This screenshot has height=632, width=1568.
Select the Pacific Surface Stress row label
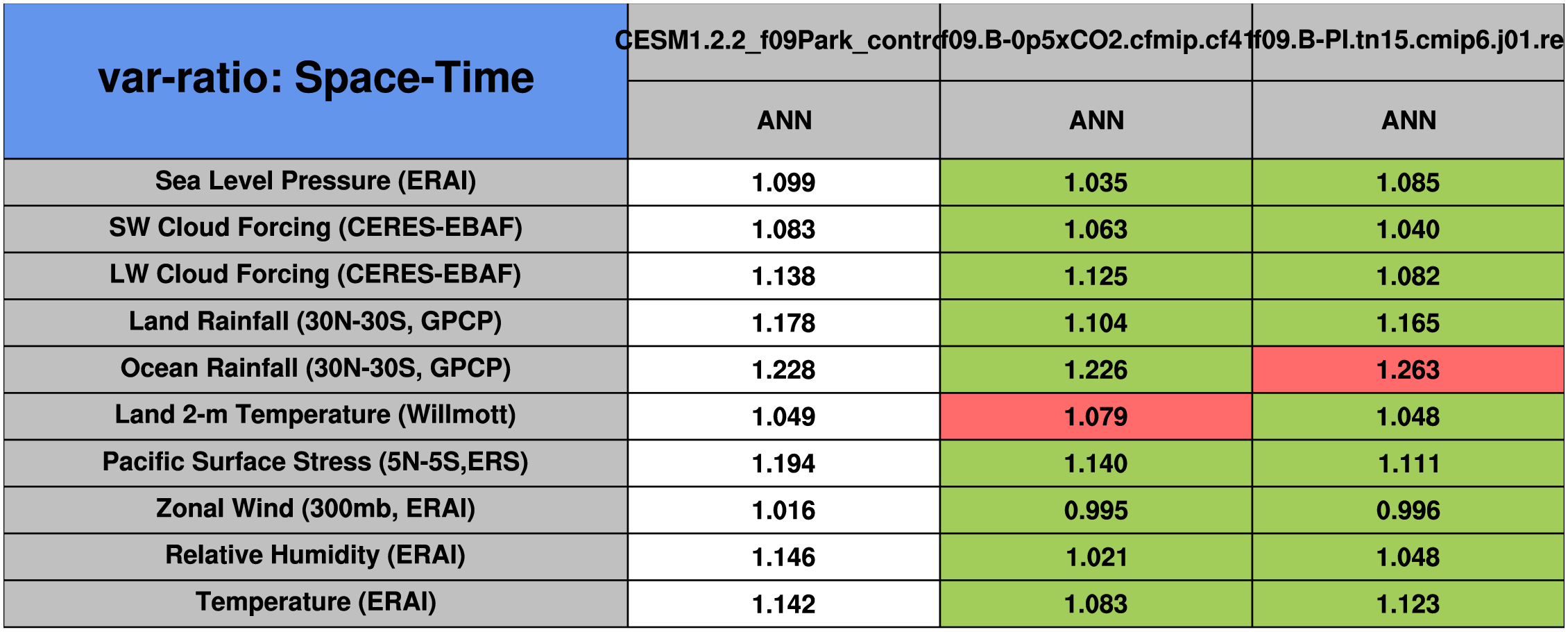click(x=316, y=463)
